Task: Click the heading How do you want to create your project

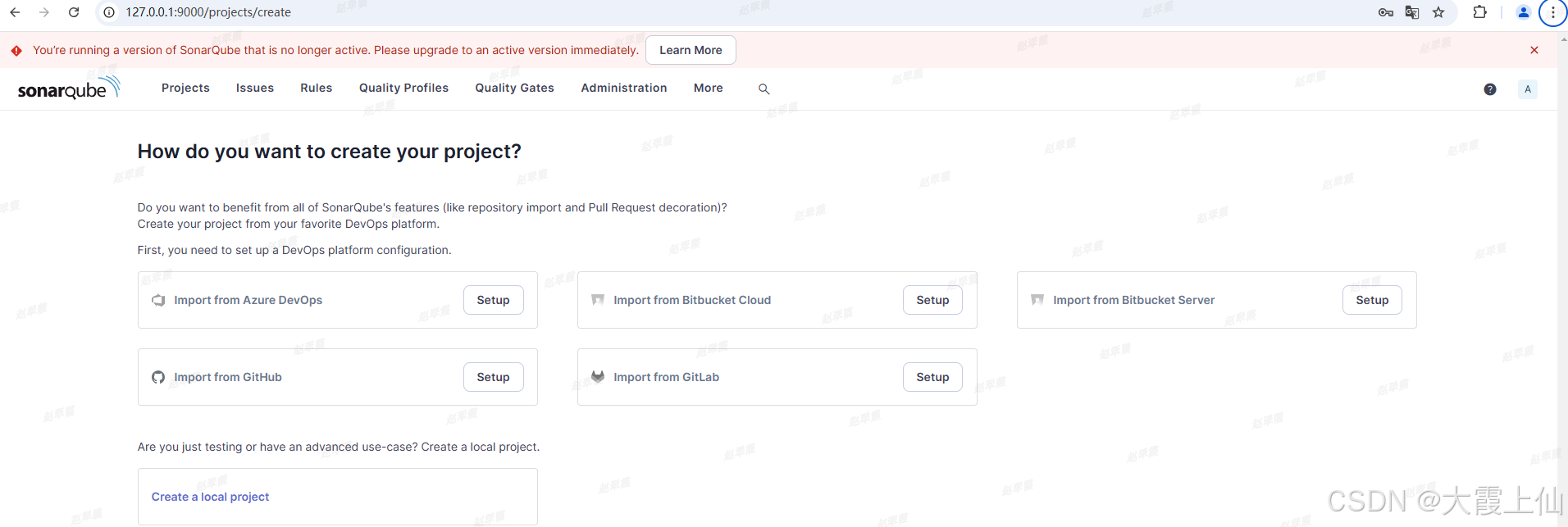Action: 329,152
